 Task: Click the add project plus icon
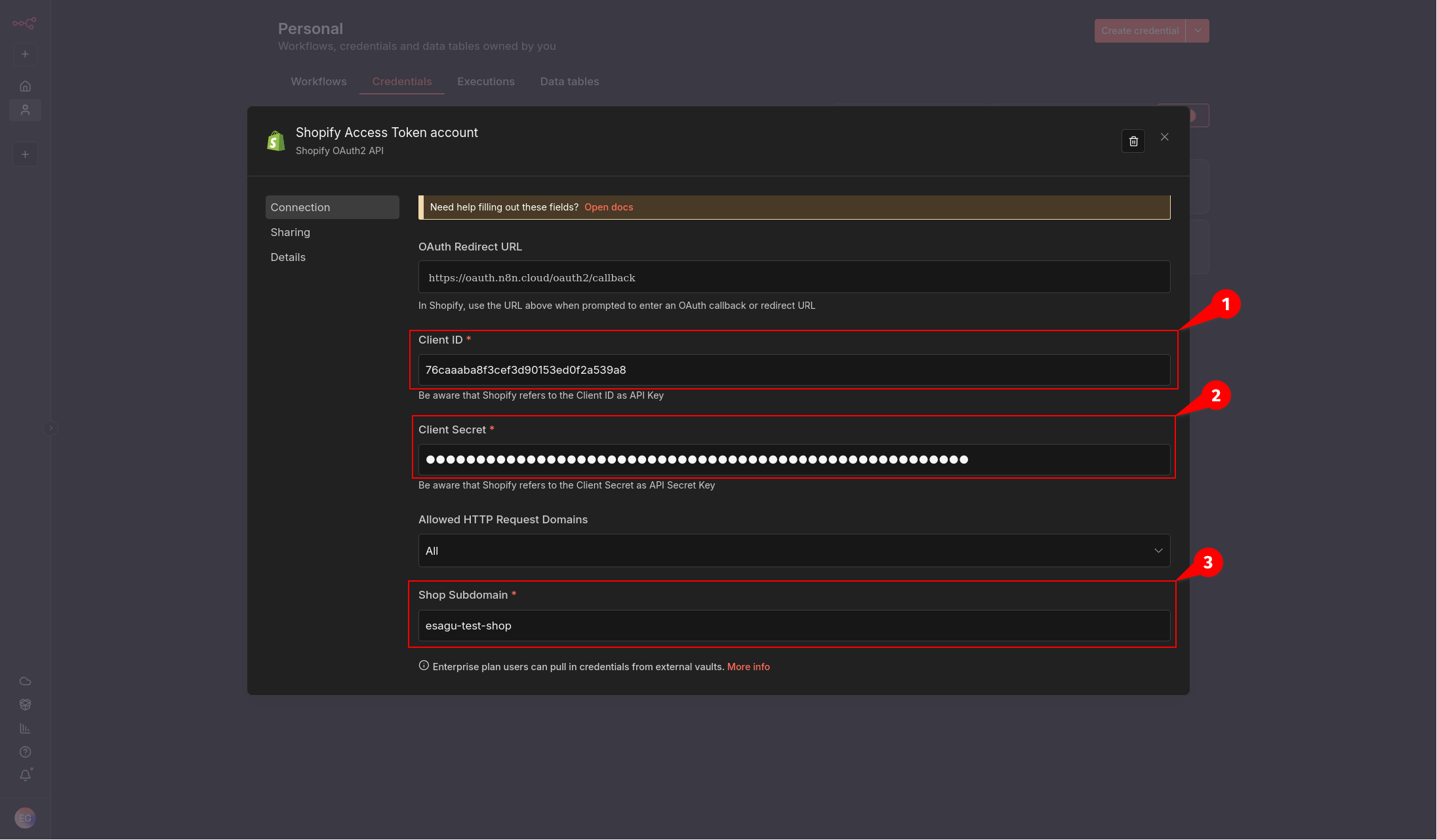pos(25,155)
